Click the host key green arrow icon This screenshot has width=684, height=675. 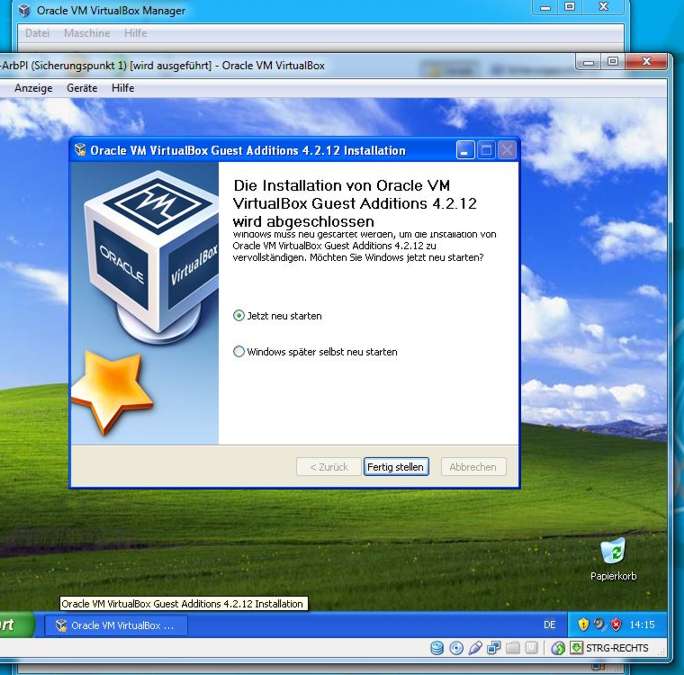[576, 648]
